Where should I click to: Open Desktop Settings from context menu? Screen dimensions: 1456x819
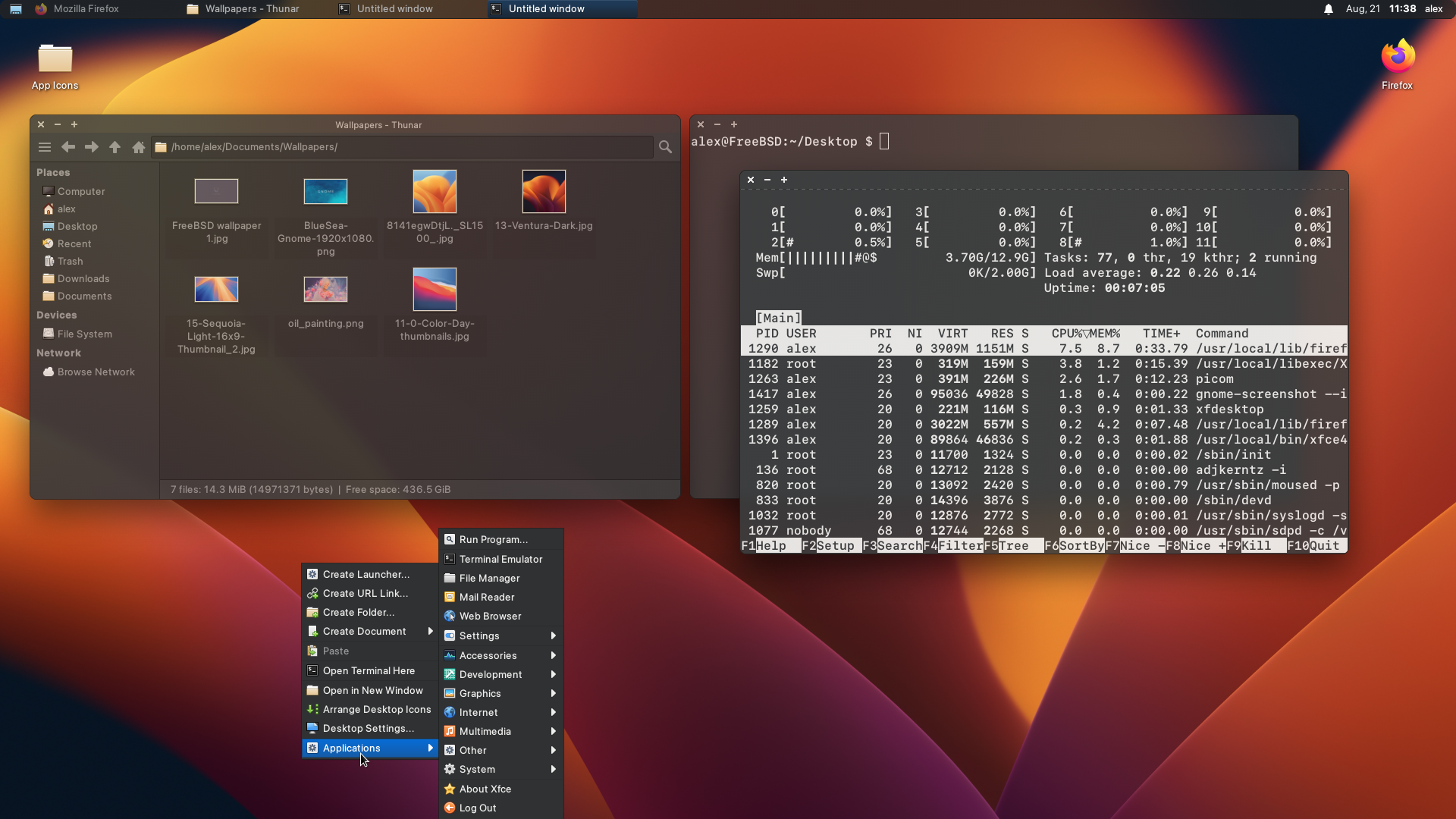(x=370, y=729)
